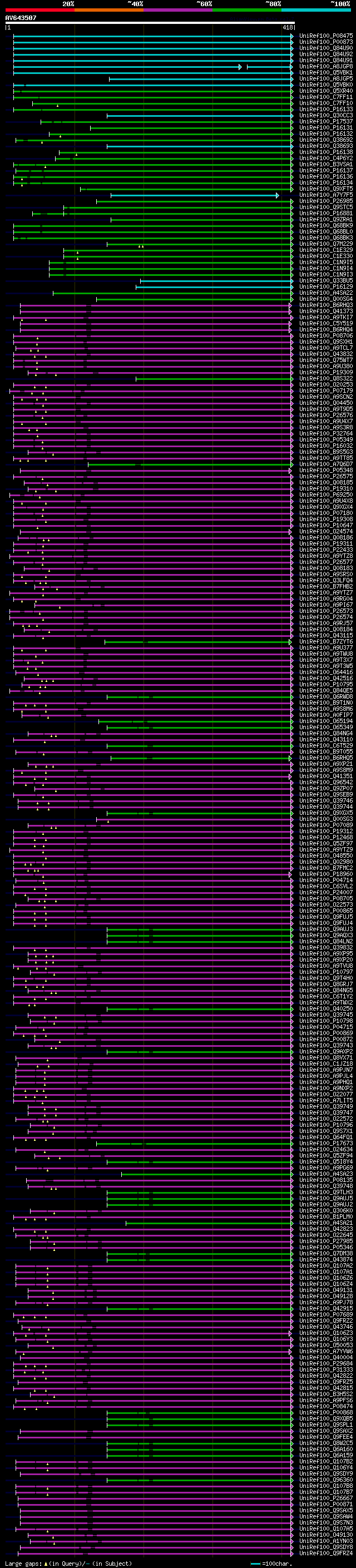
Task: Select the UniRef100_Q41373 entry
Action: (x=325, y=311)
